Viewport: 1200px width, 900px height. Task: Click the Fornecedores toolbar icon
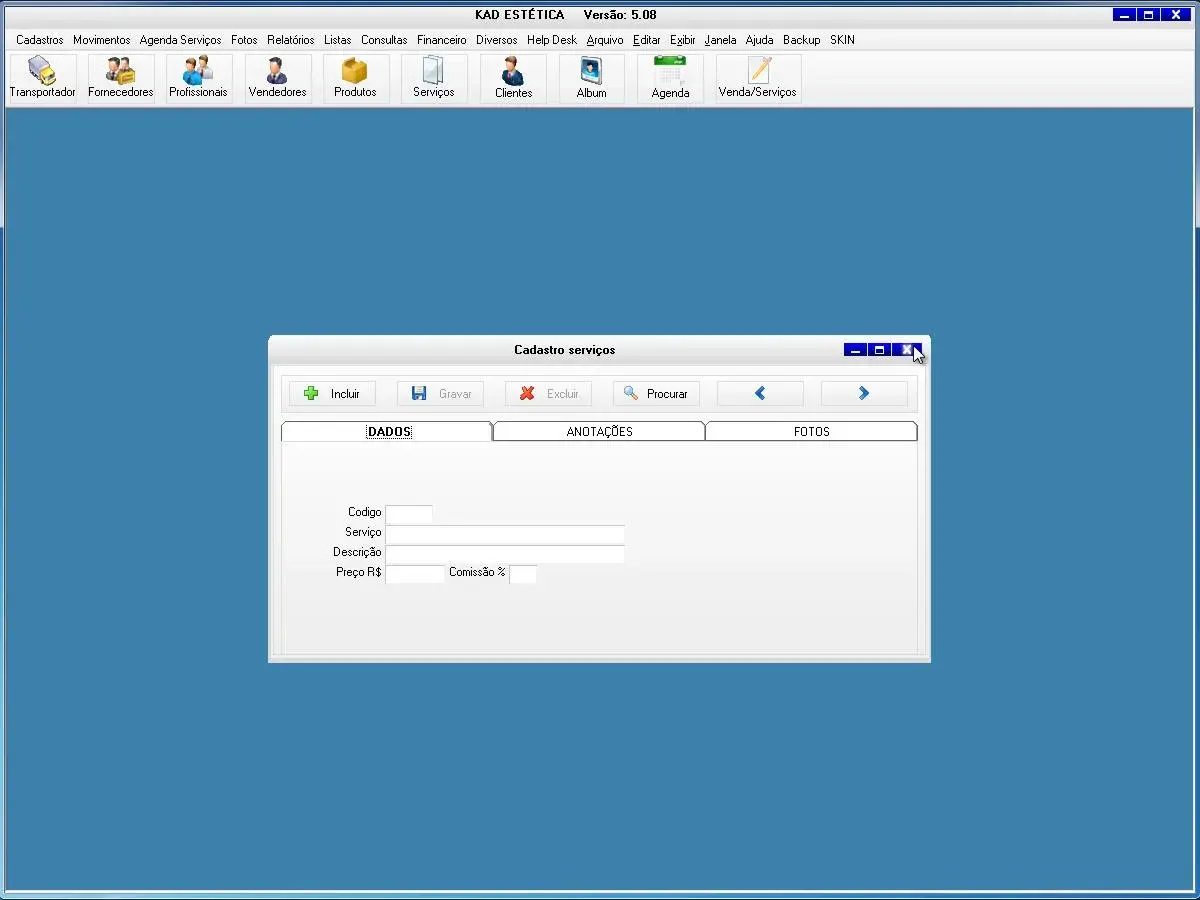pos(120,78)
